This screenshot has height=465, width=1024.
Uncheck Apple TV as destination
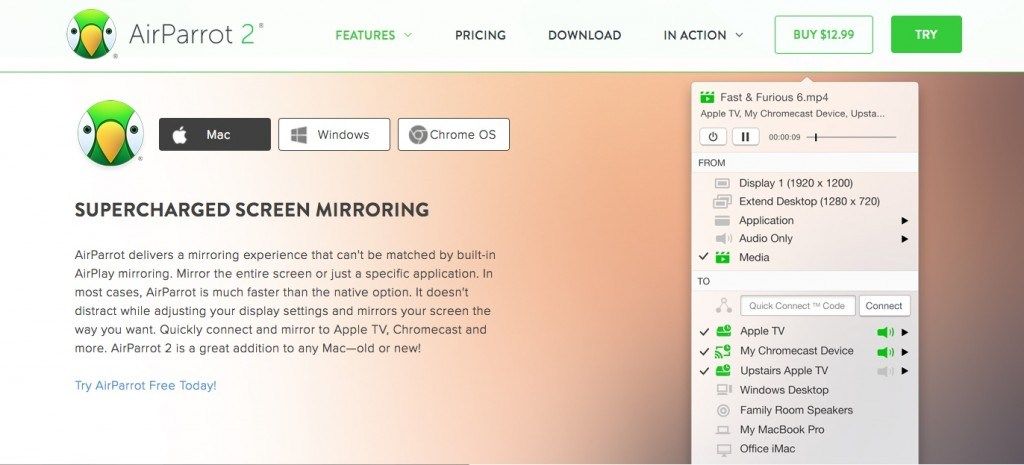point(704,331)
